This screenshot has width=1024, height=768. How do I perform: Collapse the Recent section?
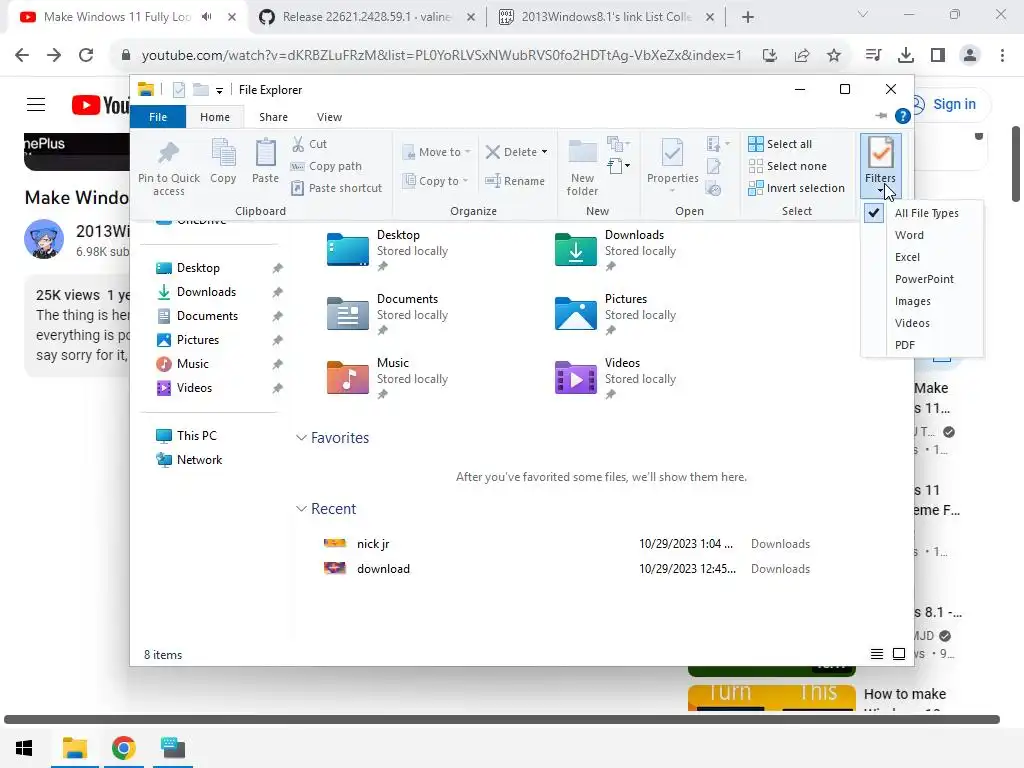coord(302,509)
